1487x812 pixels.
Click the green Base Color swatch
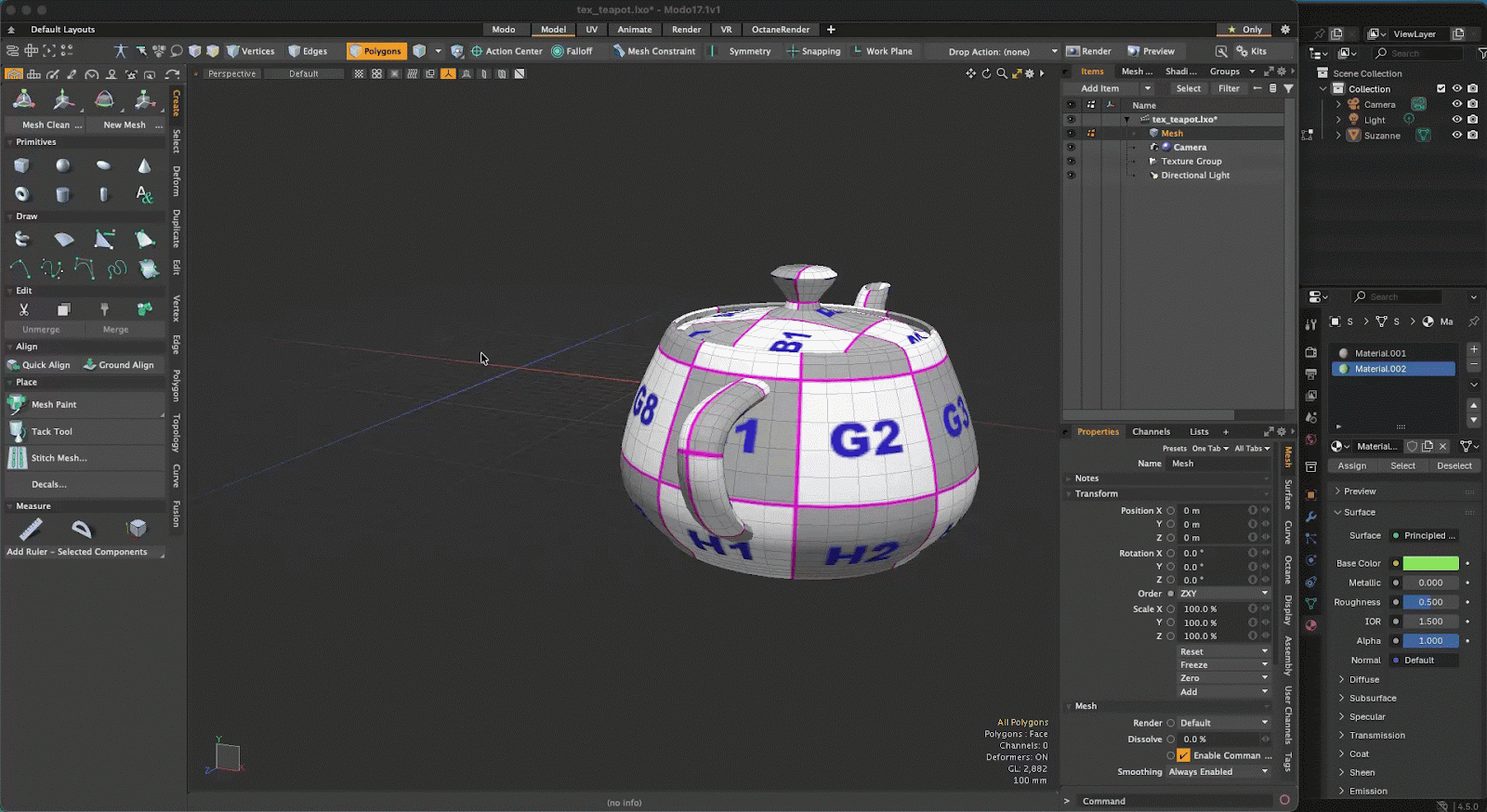tap(1430, 563)
